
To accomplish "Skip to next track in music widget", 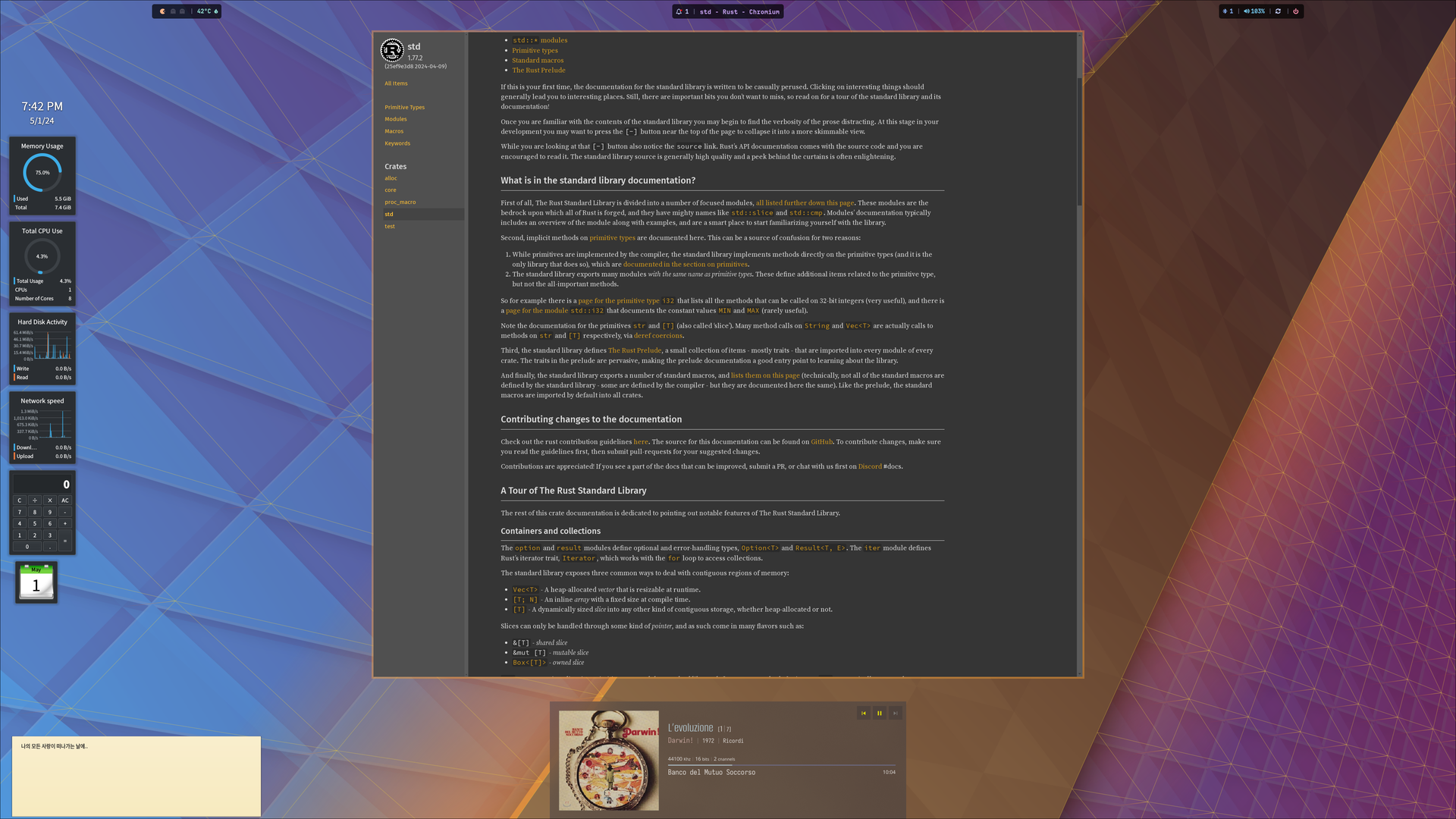I will pyautogui.click(x=896, y=713).
